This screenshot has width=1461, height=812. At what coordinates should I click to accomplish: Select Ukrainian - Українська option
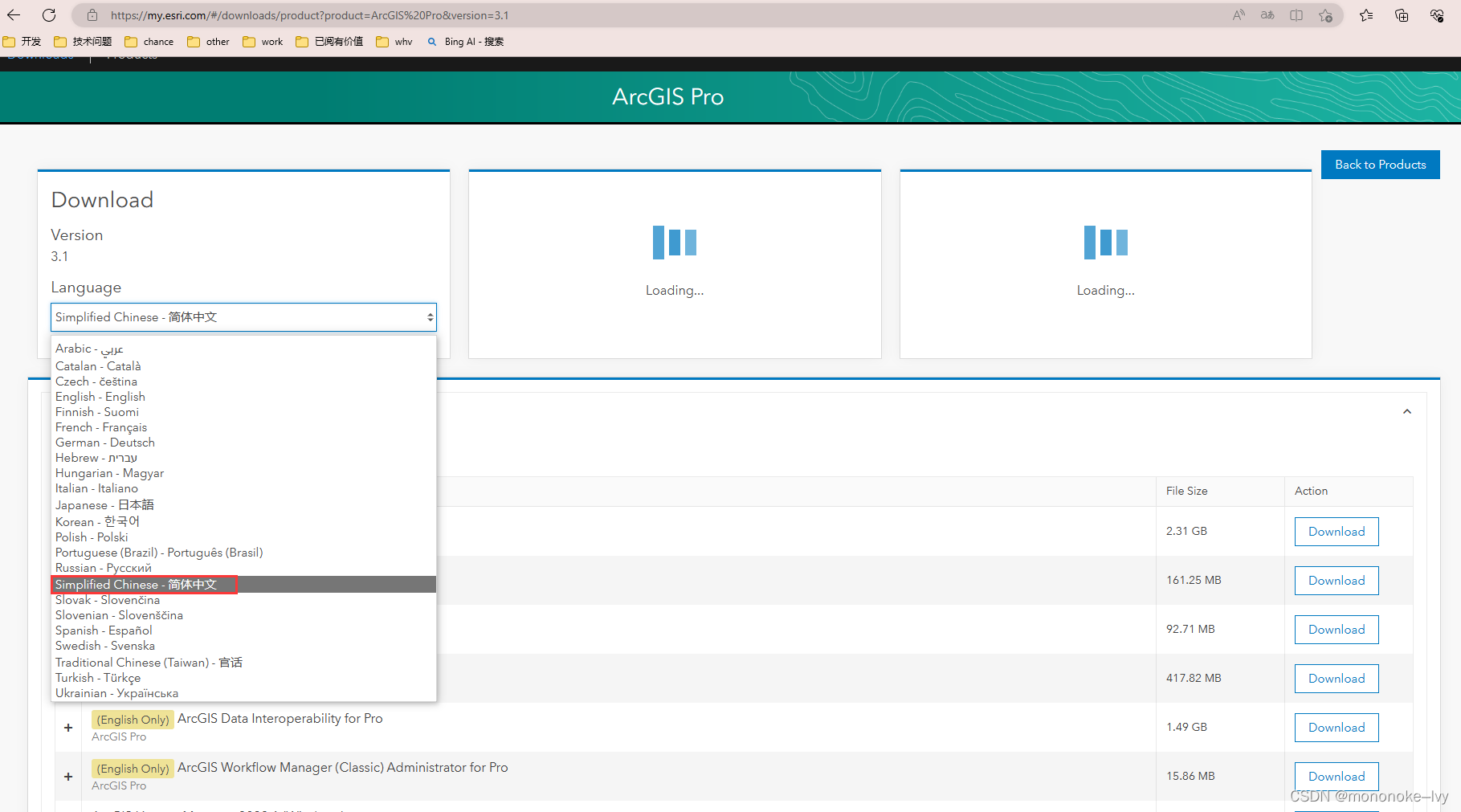coord(243,693)
